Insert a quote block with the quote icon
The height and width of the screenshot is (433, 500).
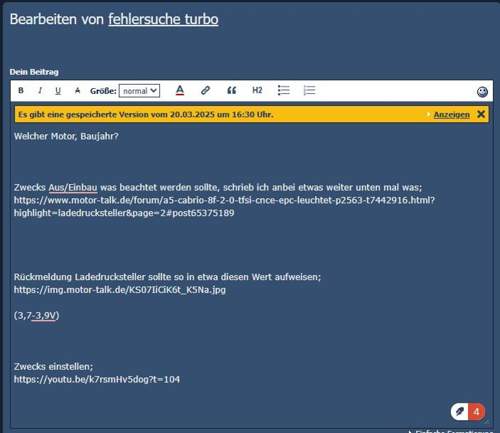tap(231, 90)
